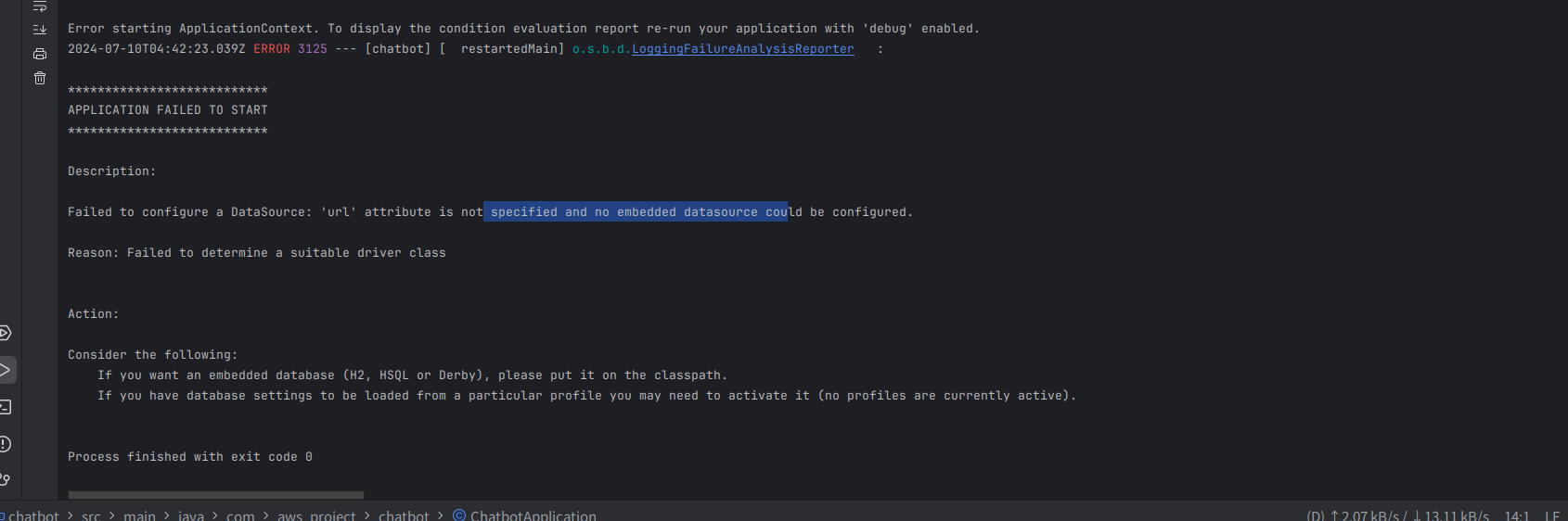Click the aws_project breadcrumb segment

click(316, 515)
